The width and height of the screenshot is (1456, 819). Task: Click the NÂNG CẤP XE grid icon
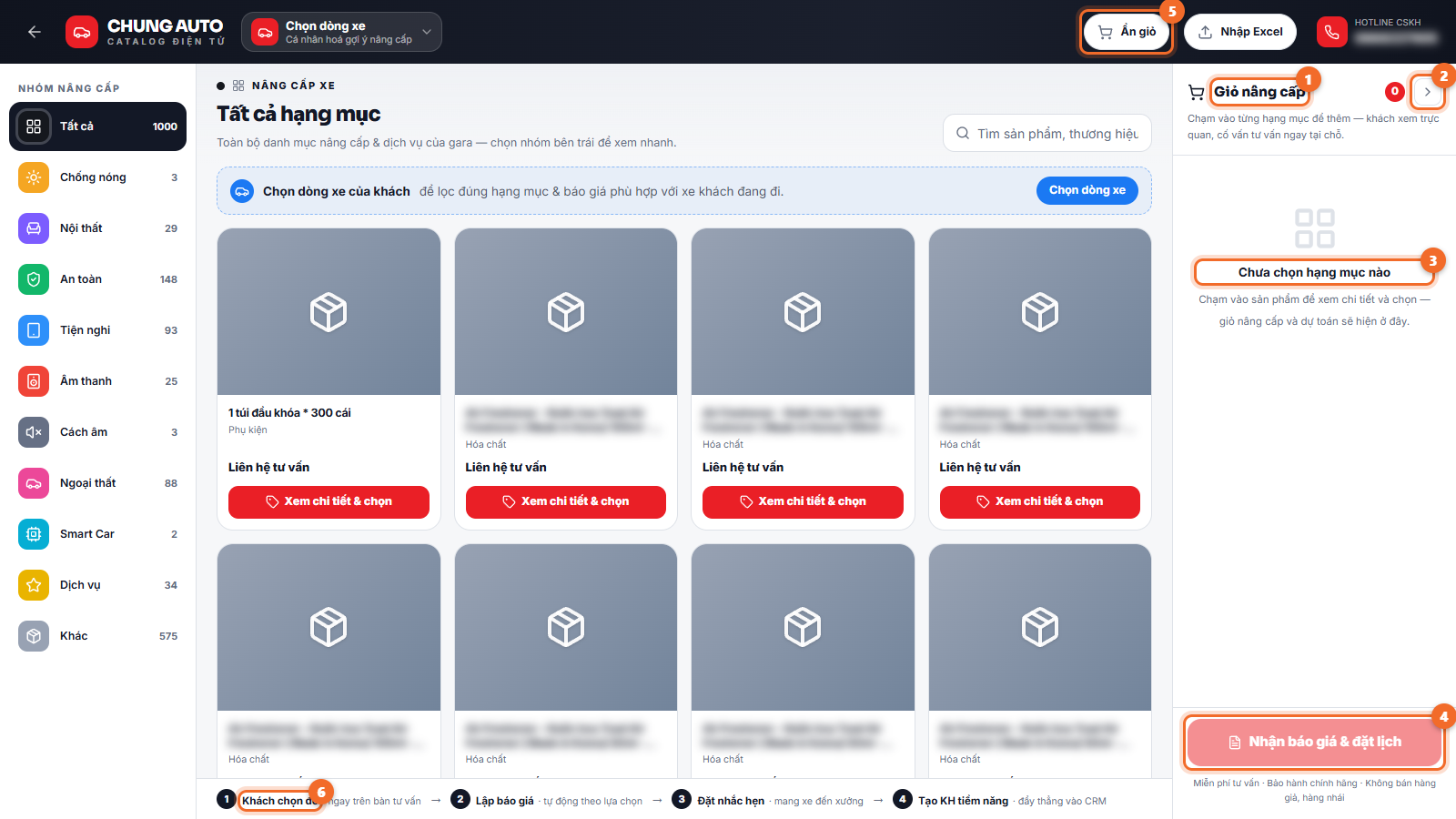coord(238,86)
